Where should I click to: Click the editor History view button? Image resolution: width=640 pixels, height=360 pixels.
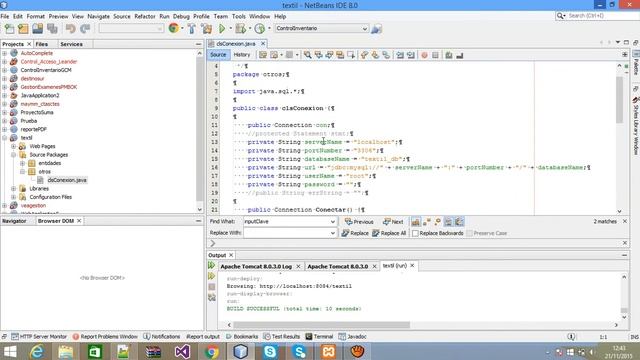coord(242,55)
